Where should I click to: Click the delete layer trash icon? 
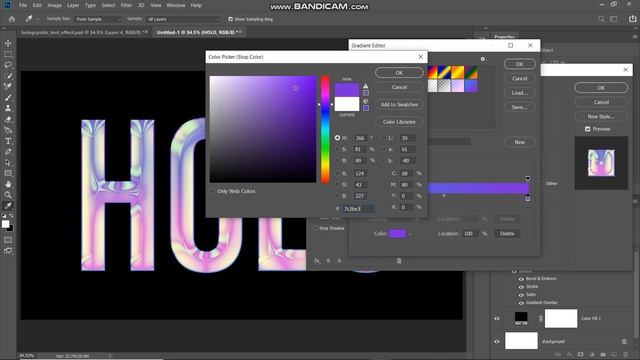(626, 354)
